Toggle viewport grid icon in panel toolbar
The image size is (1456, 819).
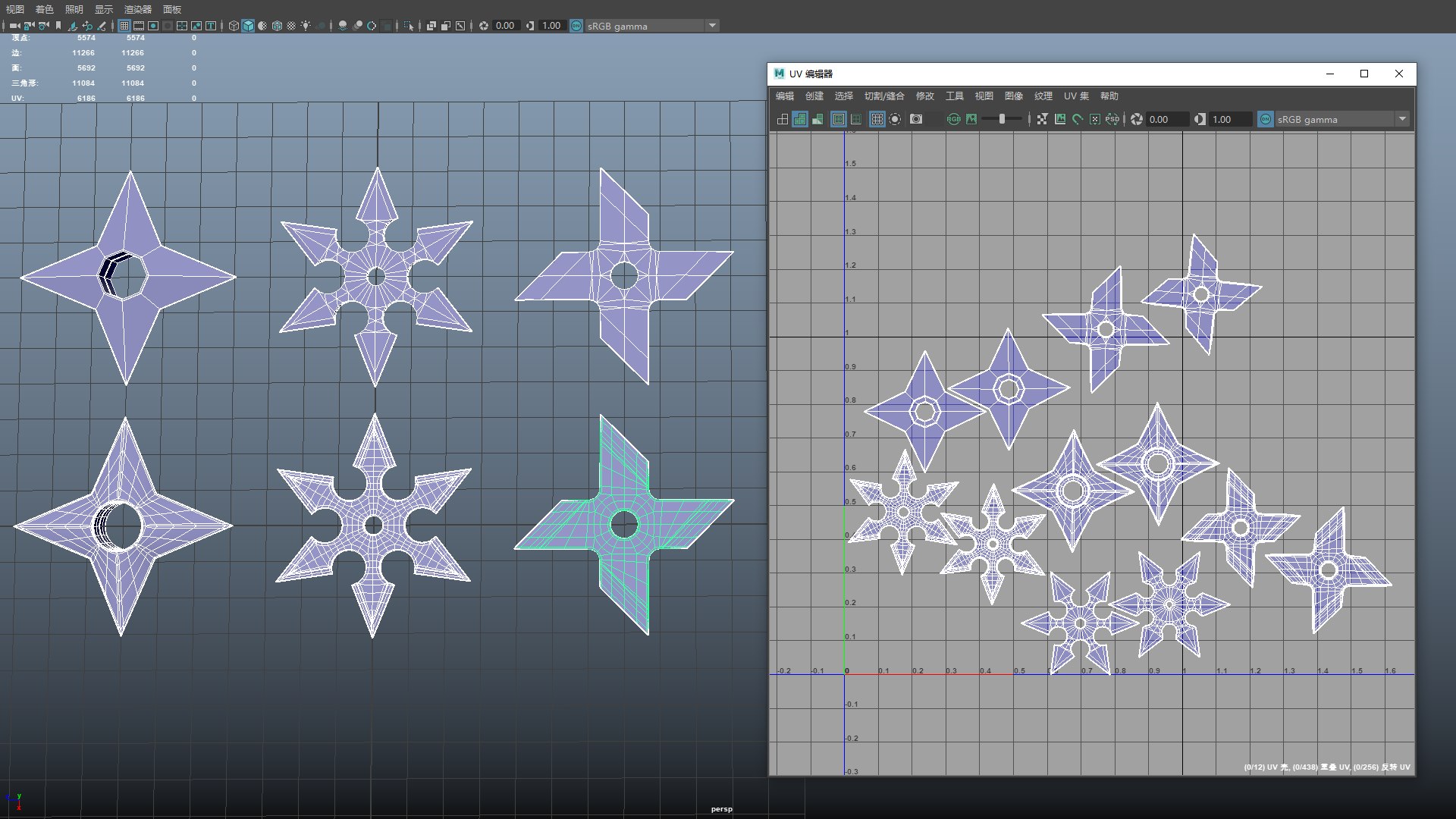(x=124, y=26)
